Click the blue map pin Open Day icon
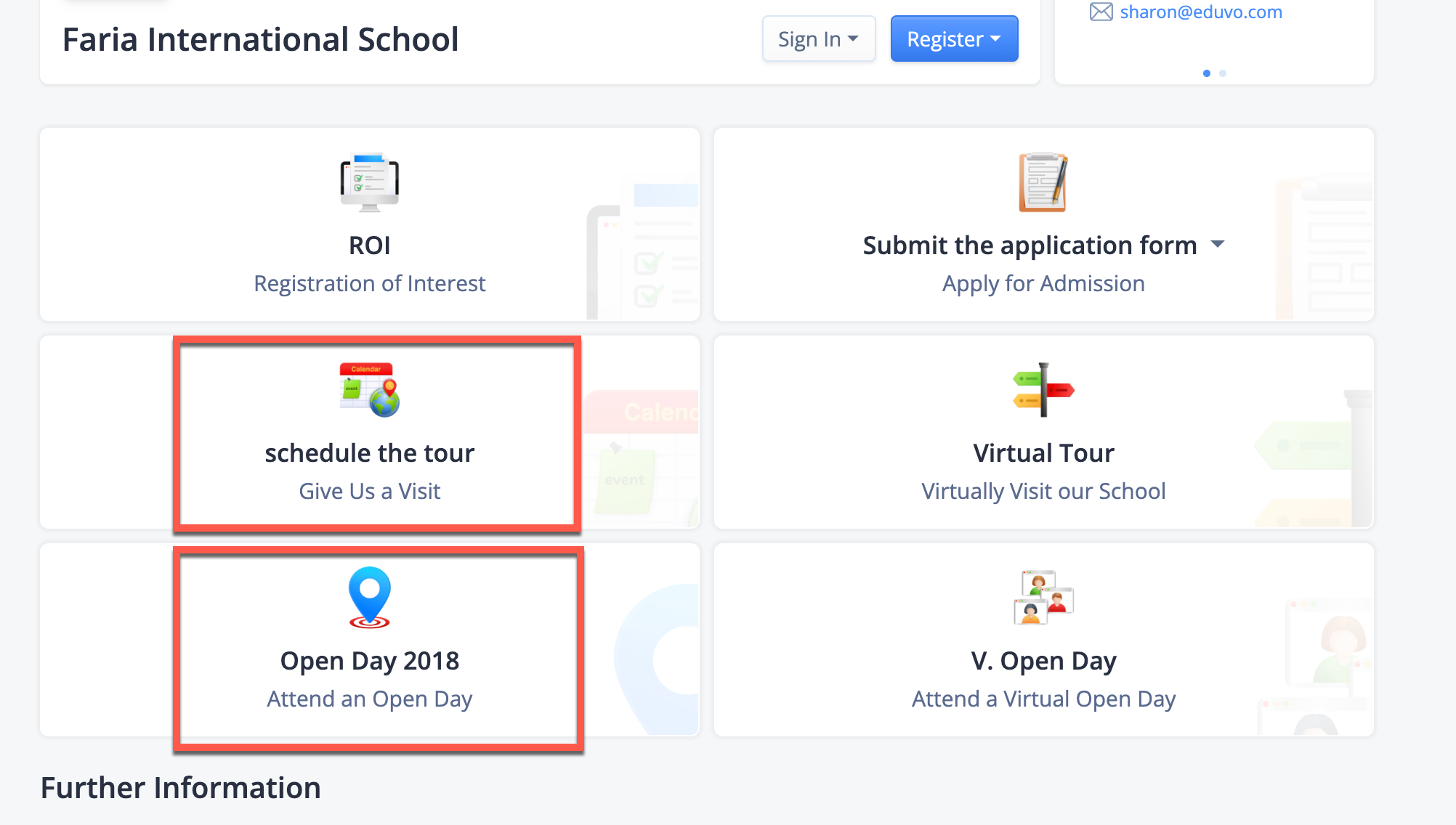 click(x=370, y=598)
